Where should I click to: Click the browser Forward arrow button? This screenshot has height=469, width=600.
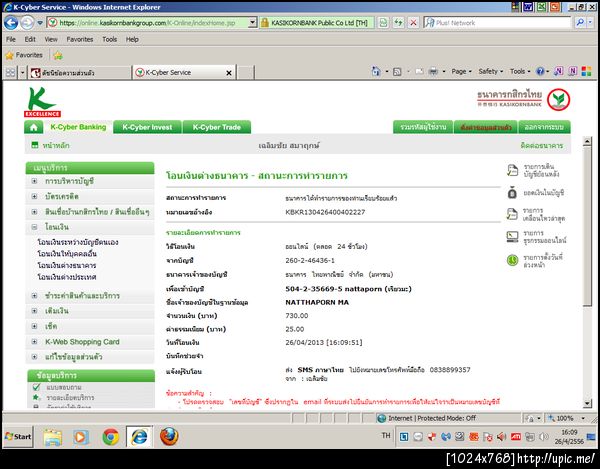[x=27, y=23]
